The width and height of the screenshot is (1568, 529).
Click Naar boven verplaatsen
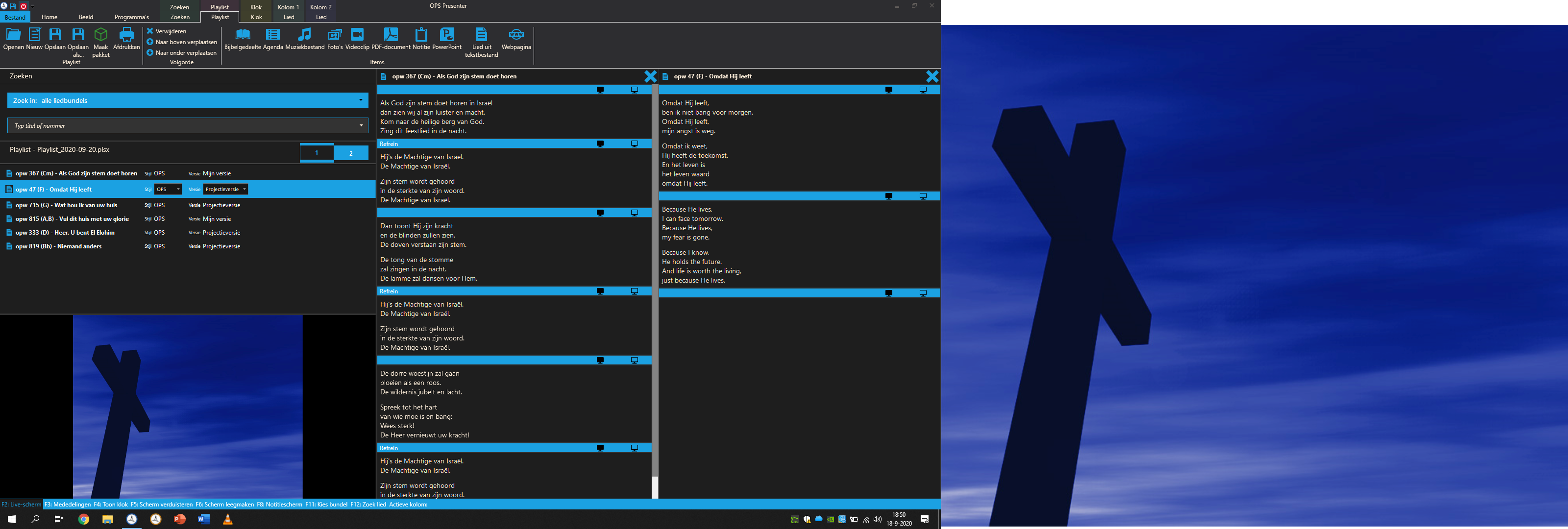click(182, 42)
